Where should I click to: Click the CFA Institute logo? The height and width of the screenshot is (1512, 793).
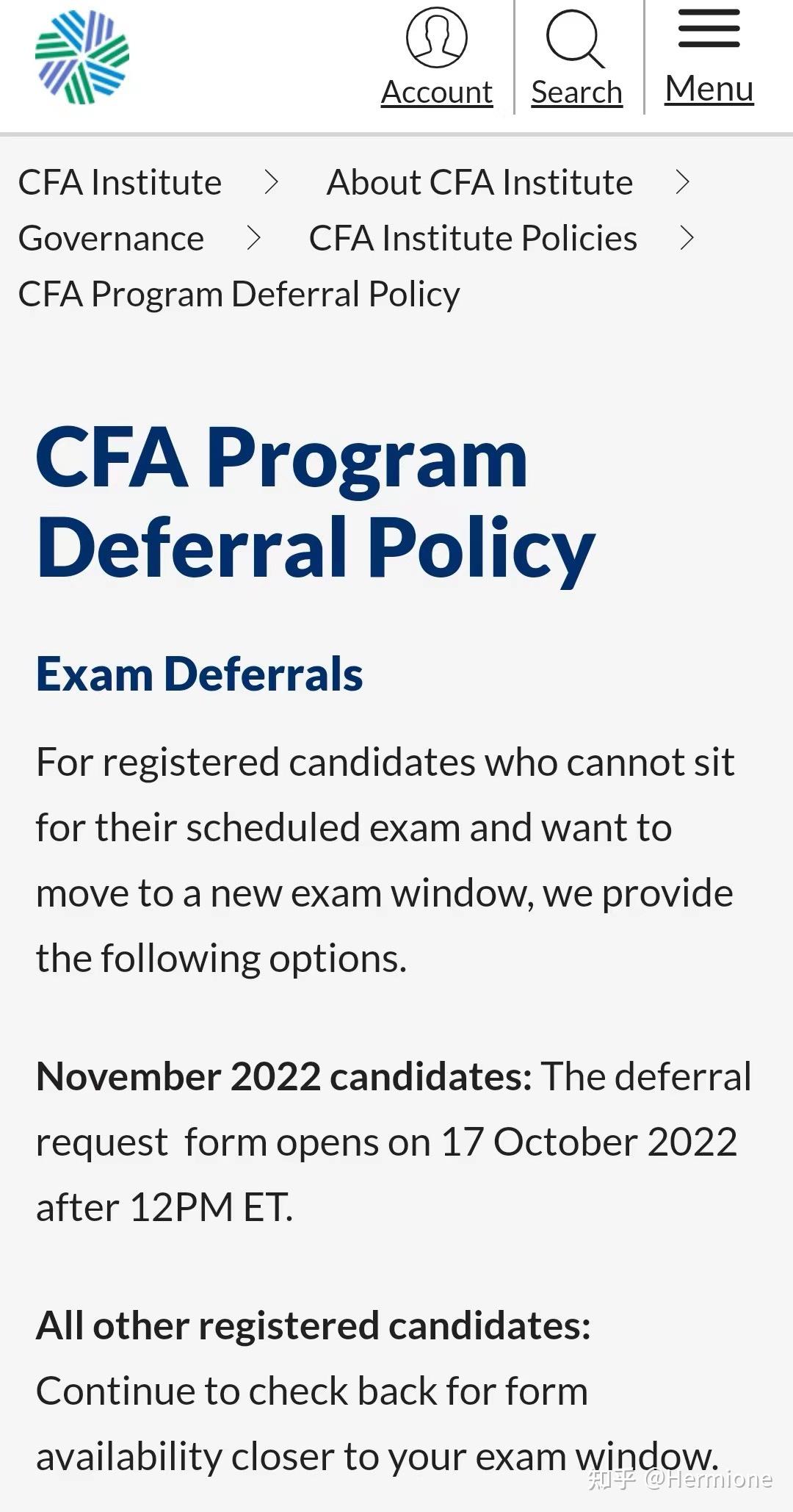click(x=82, y=57)
